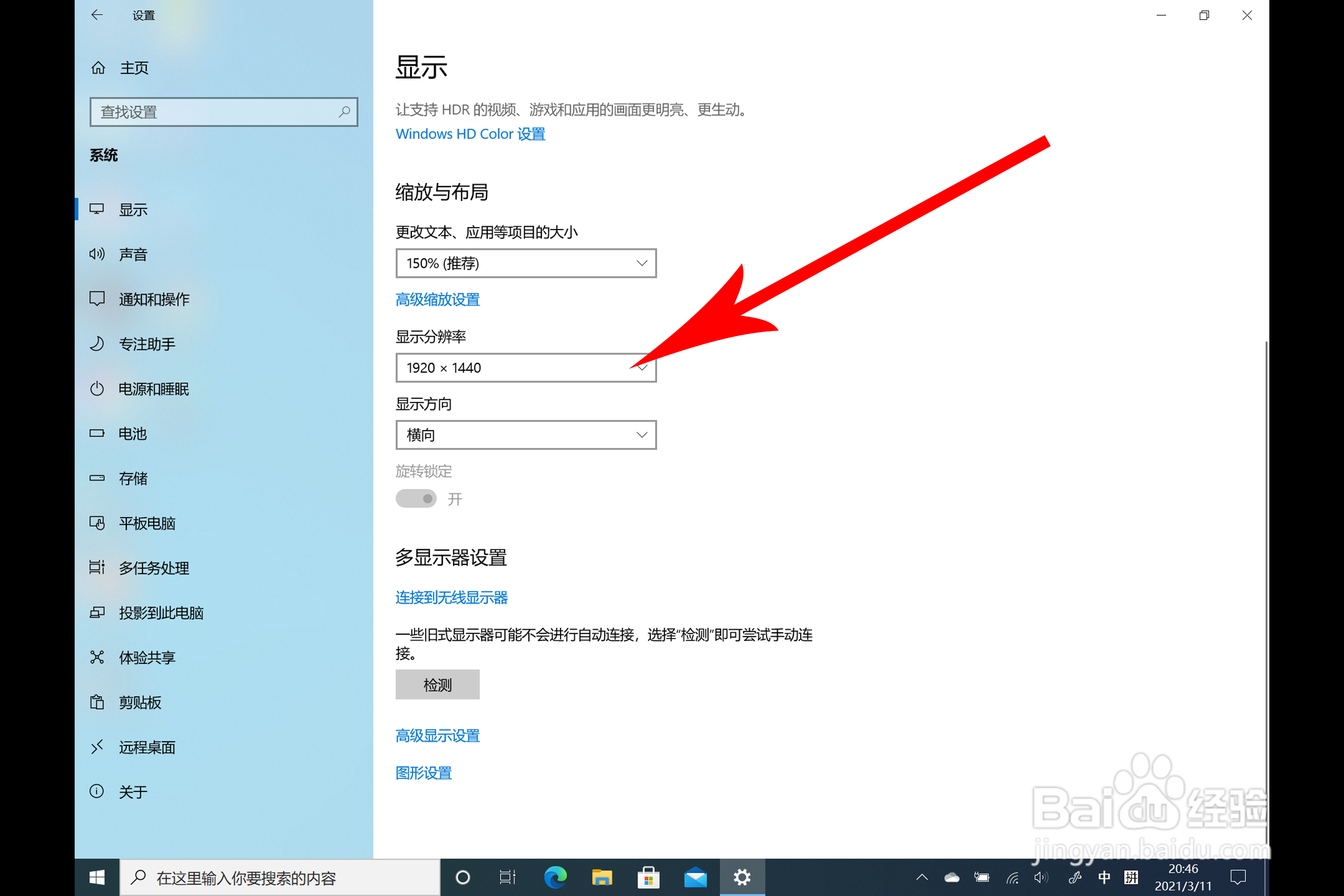Click the pen workspace tray icon
The width and height of the screenshot is (1344, 896).
click(1074, 877)
